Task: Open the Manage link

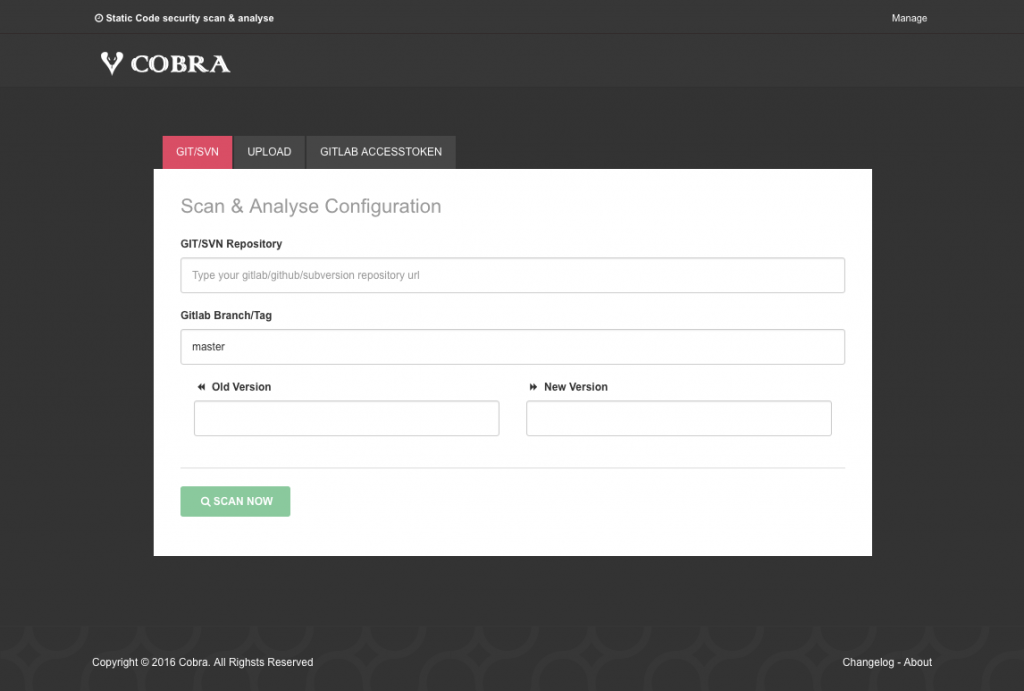Action: 909,18
